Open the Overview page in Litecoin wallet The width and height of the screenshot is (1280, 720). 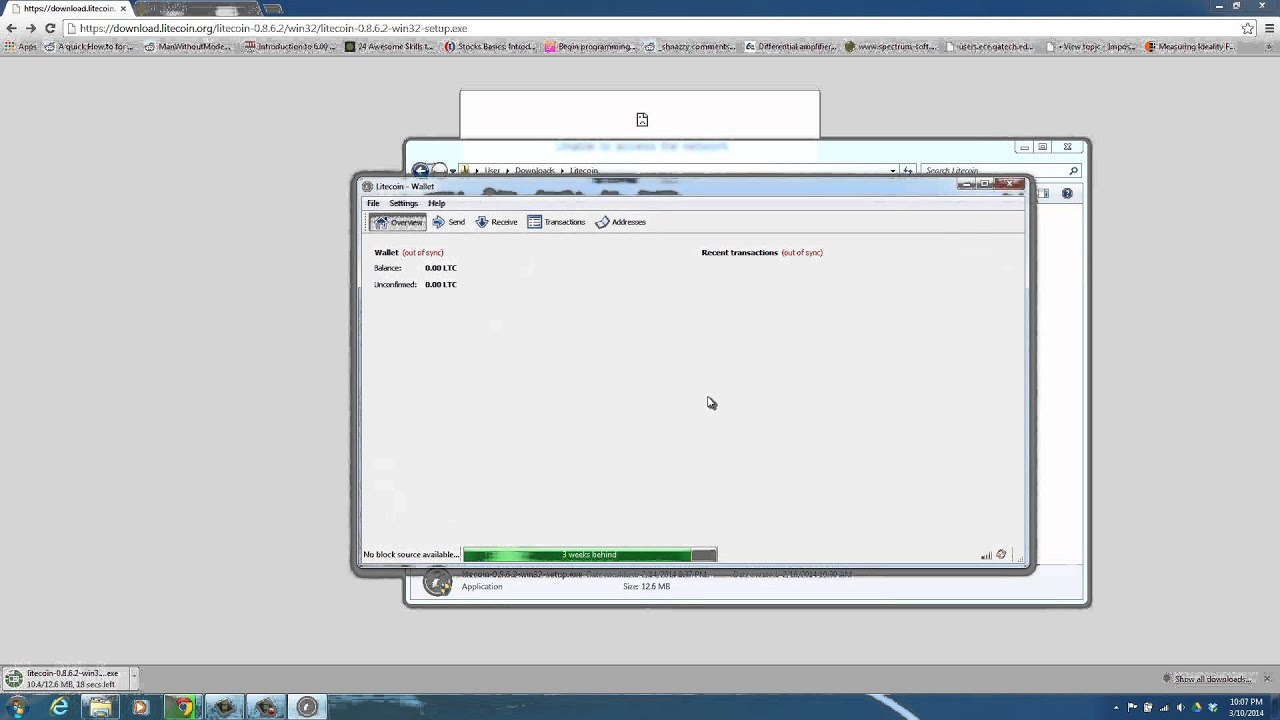tap(398, 222)
